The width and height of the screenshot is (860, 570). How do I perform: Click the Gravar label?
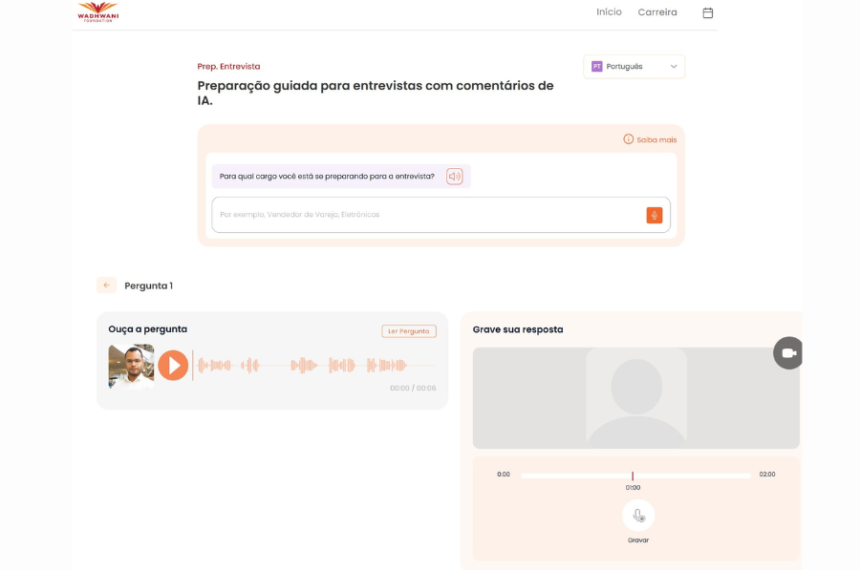(x=638, y=540)
